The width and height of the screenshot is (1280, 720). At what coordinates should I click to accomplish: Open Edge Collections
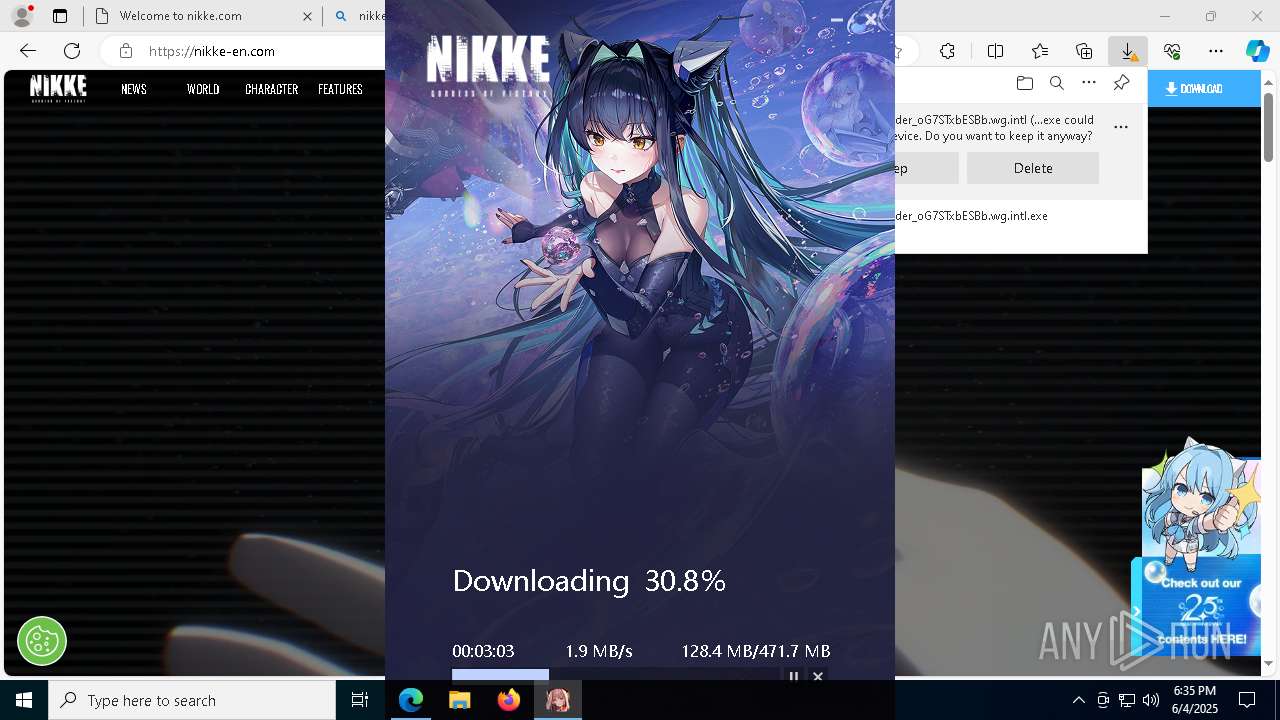pyautogui.click(x=1084, y=51)
